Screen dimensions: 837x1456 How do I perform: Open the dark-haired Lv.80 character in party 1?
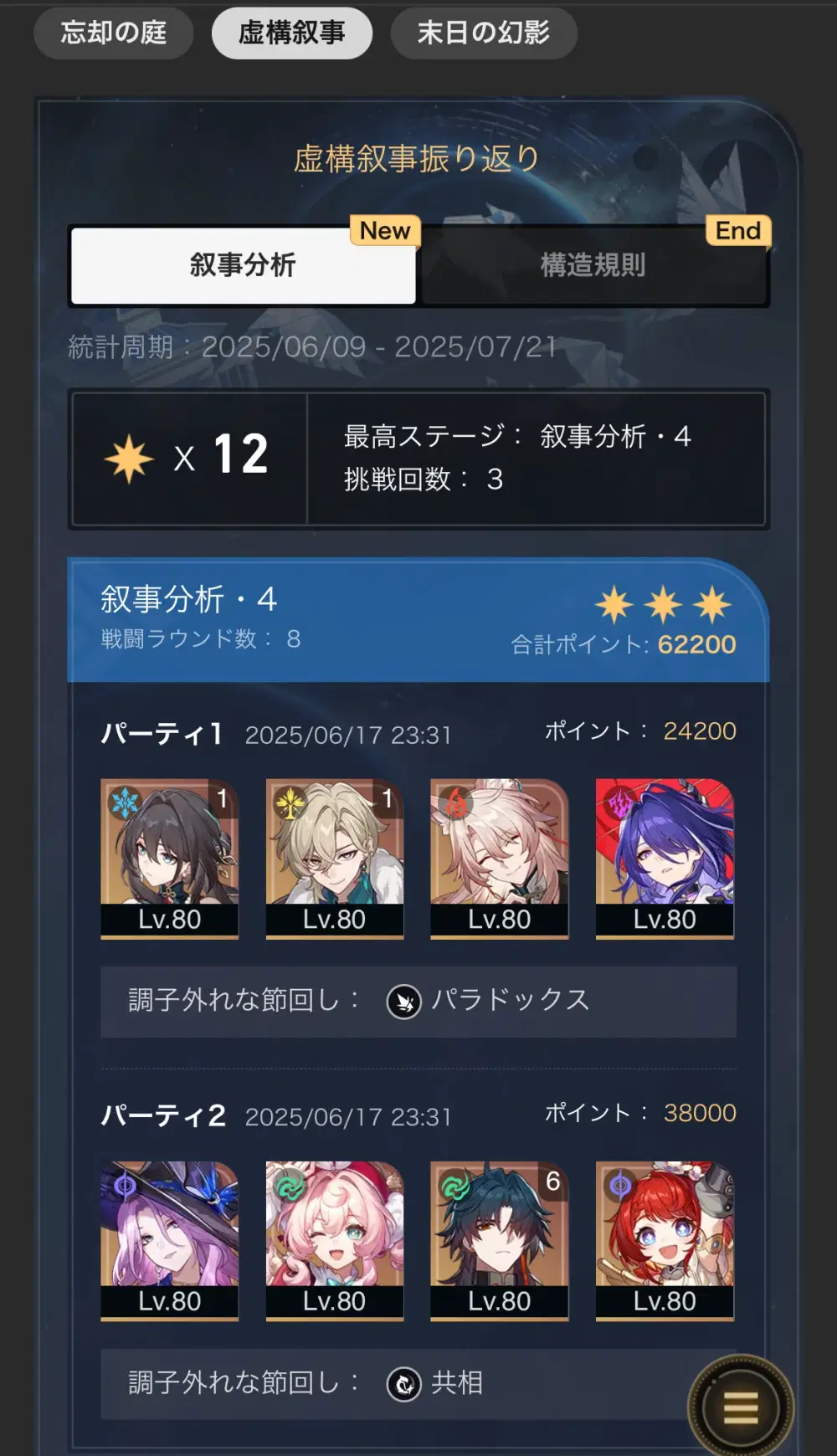[x=170, y=859]
